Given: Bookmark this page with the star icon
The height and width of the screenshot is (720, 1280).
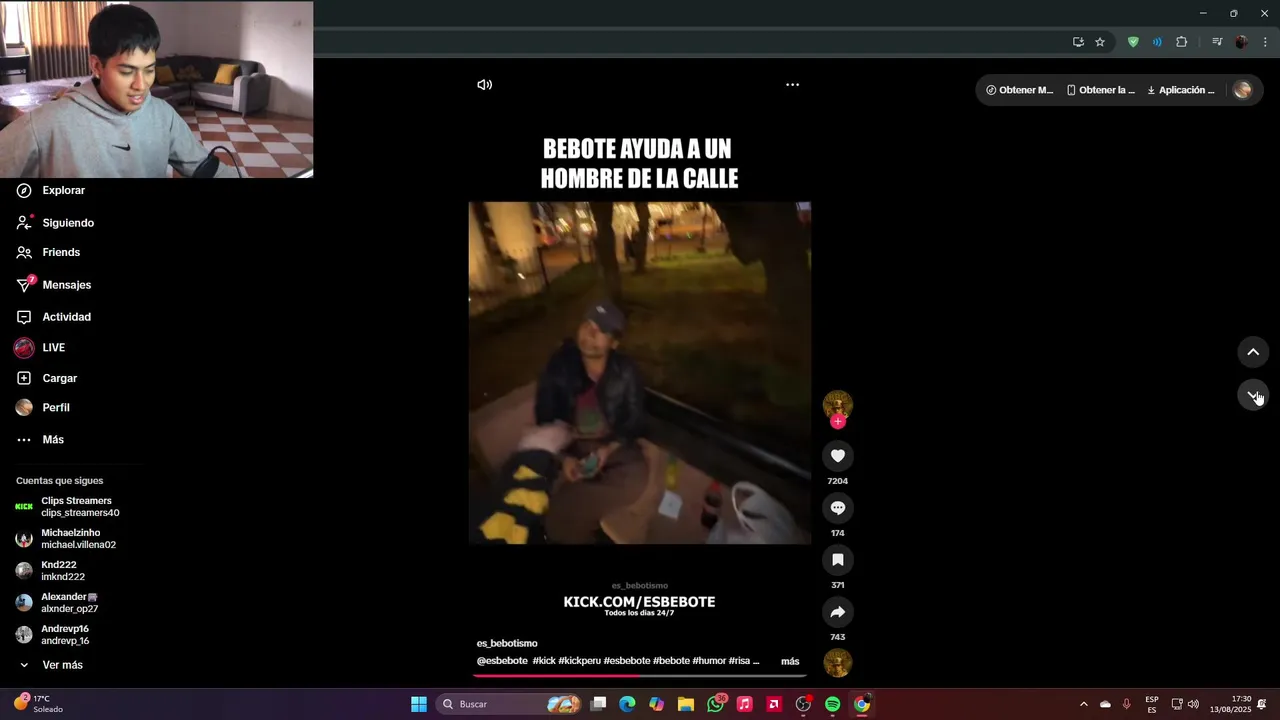Looking at the screenshot, I should point(1100,42).
